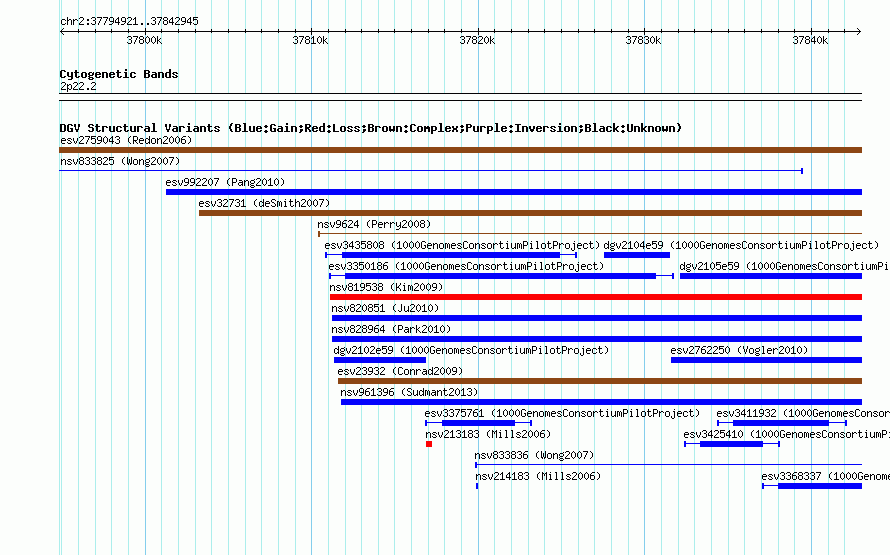Open esv3411932 variant label
This screenshot has width=890, height=555.
coord(803,413)
